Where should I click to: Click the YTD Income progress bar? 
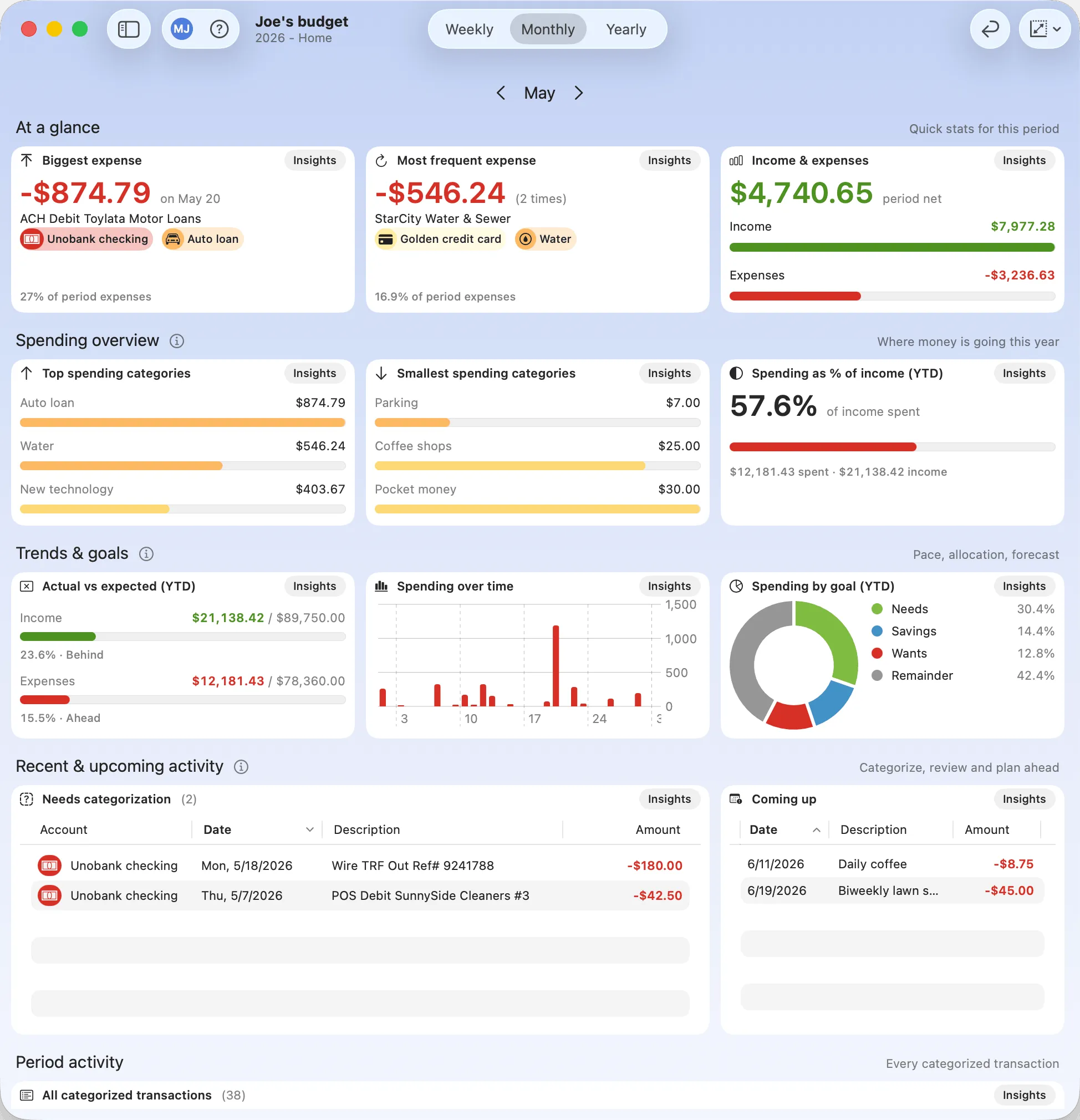click(x=182, y=637)
